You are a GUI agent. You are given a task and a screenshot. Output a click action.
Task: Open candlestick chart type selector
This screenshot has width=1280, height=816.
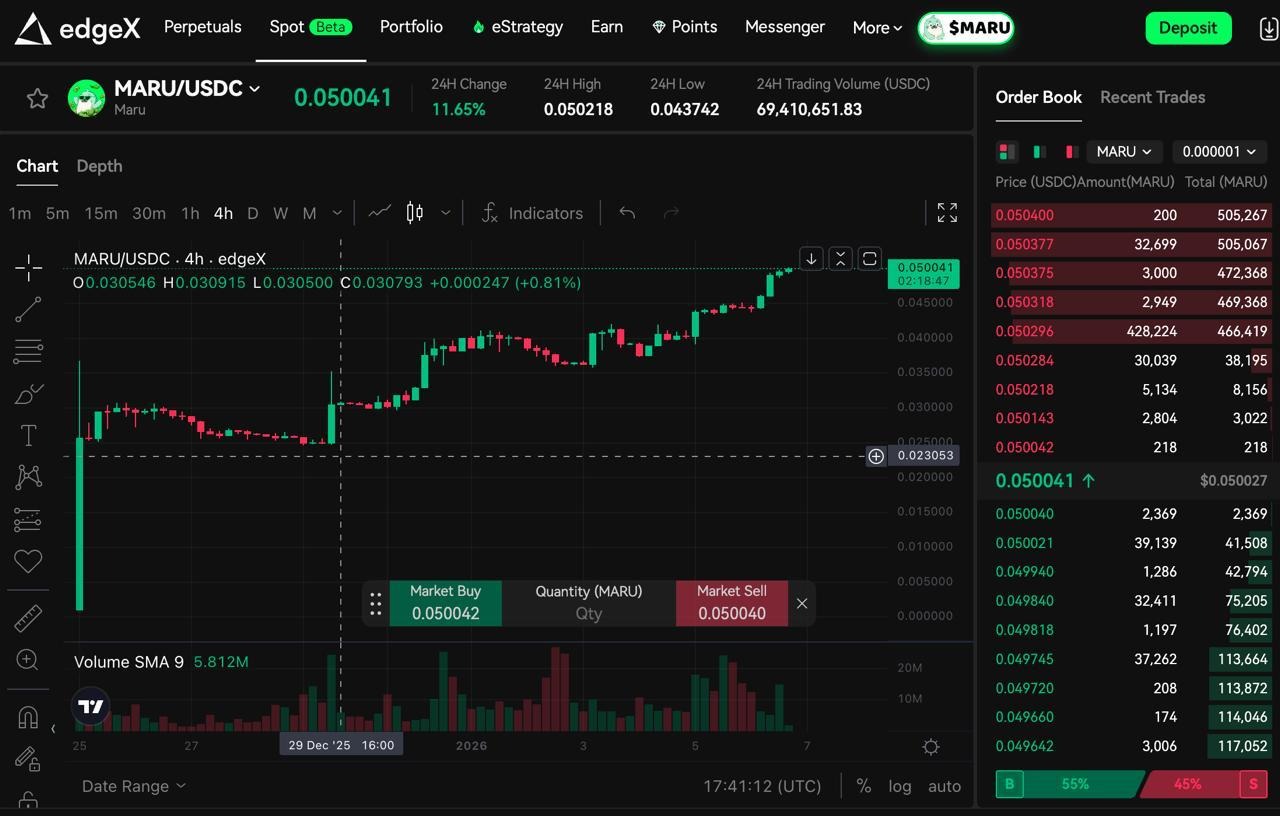(x=415, y=212)
